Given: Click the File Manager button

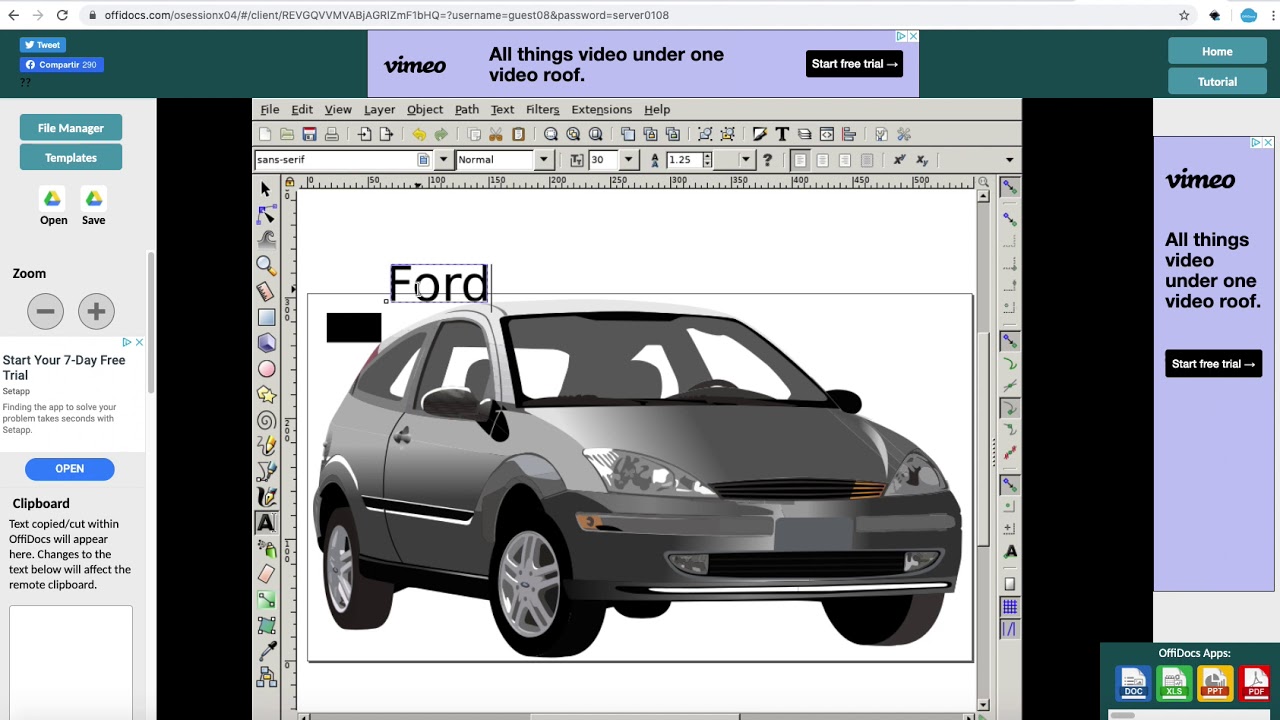Looking at the screenshot, I should (71, 128).
